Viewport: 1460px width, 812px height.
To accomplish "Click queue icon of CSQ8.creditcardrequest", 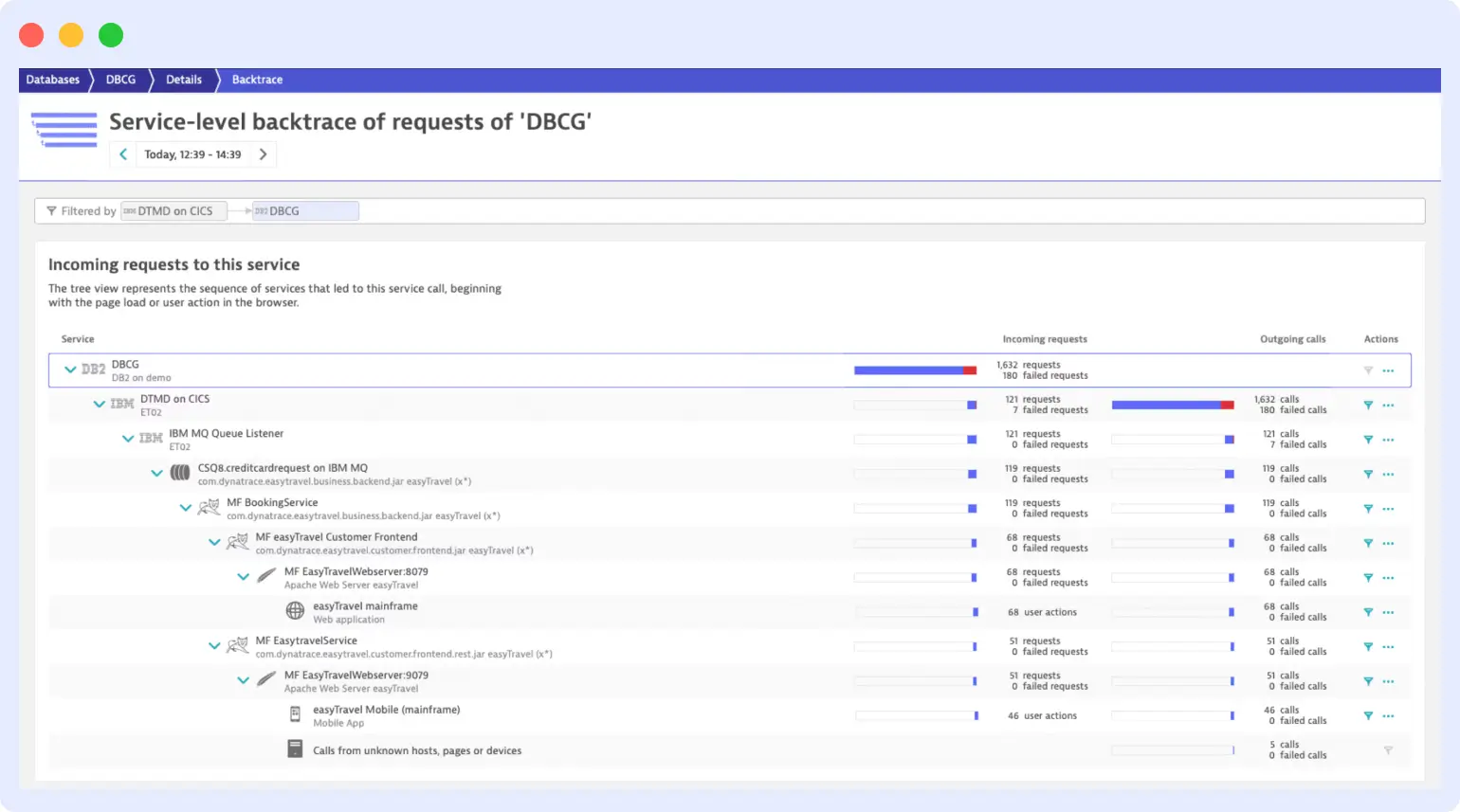I will click(180, 474).
